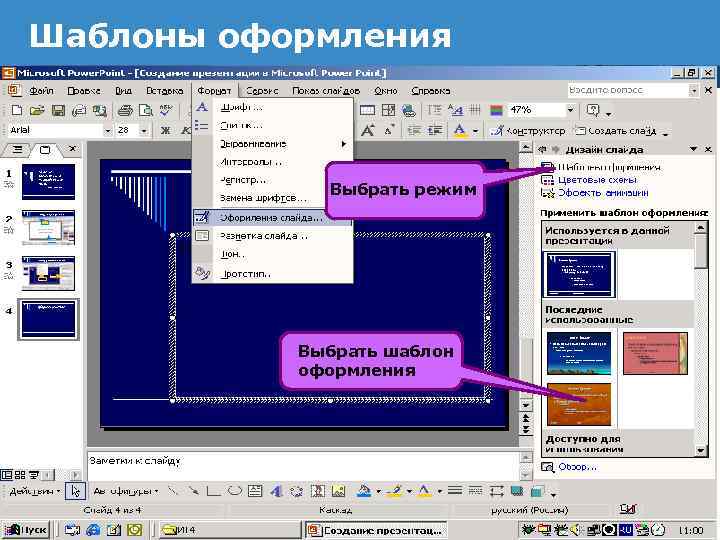Click the Эффекты анимации link
The height and width of the screenshot is (540, 720).
point(603,193)
